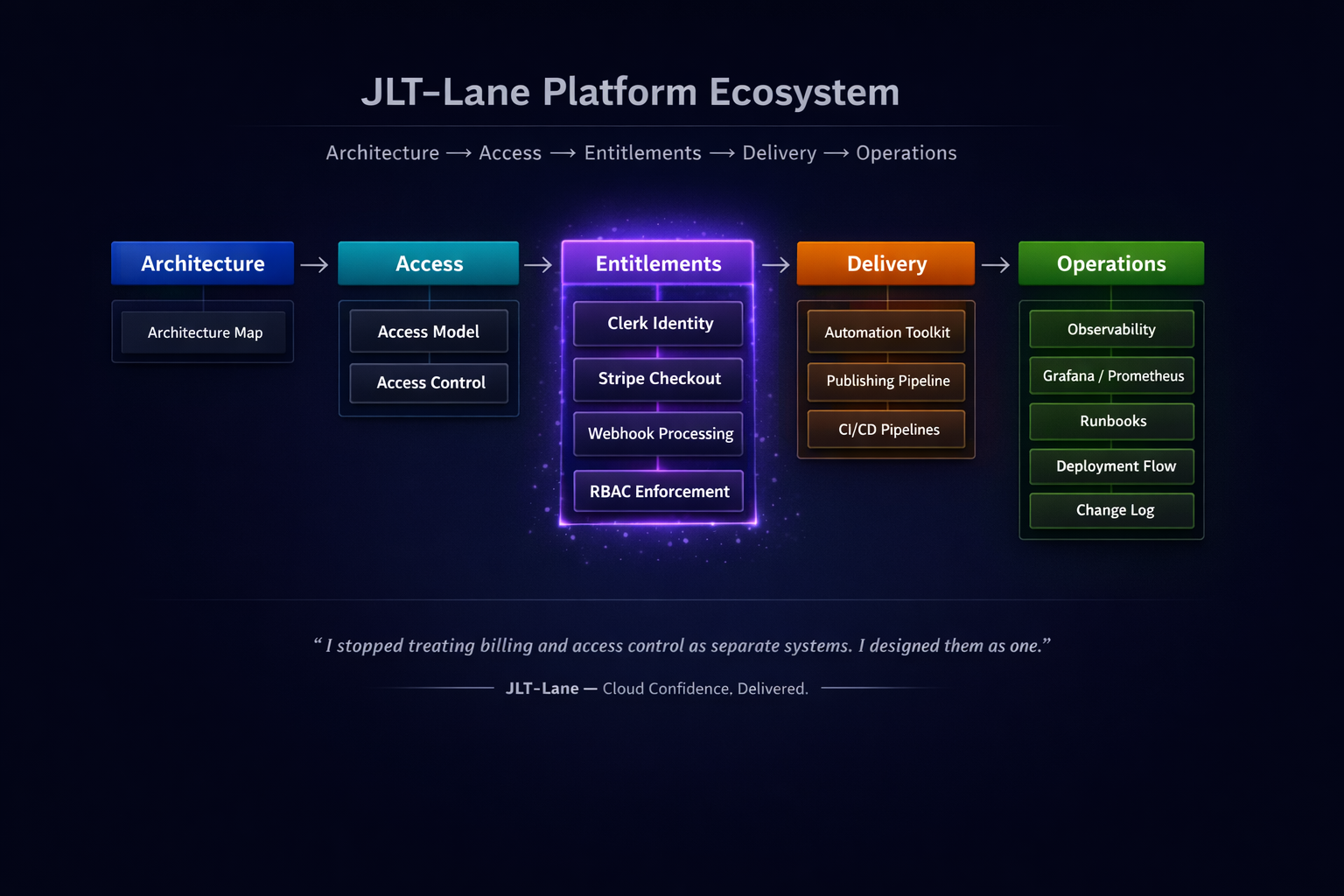Open the Stripe Checkout item

(x=658, y=379)
